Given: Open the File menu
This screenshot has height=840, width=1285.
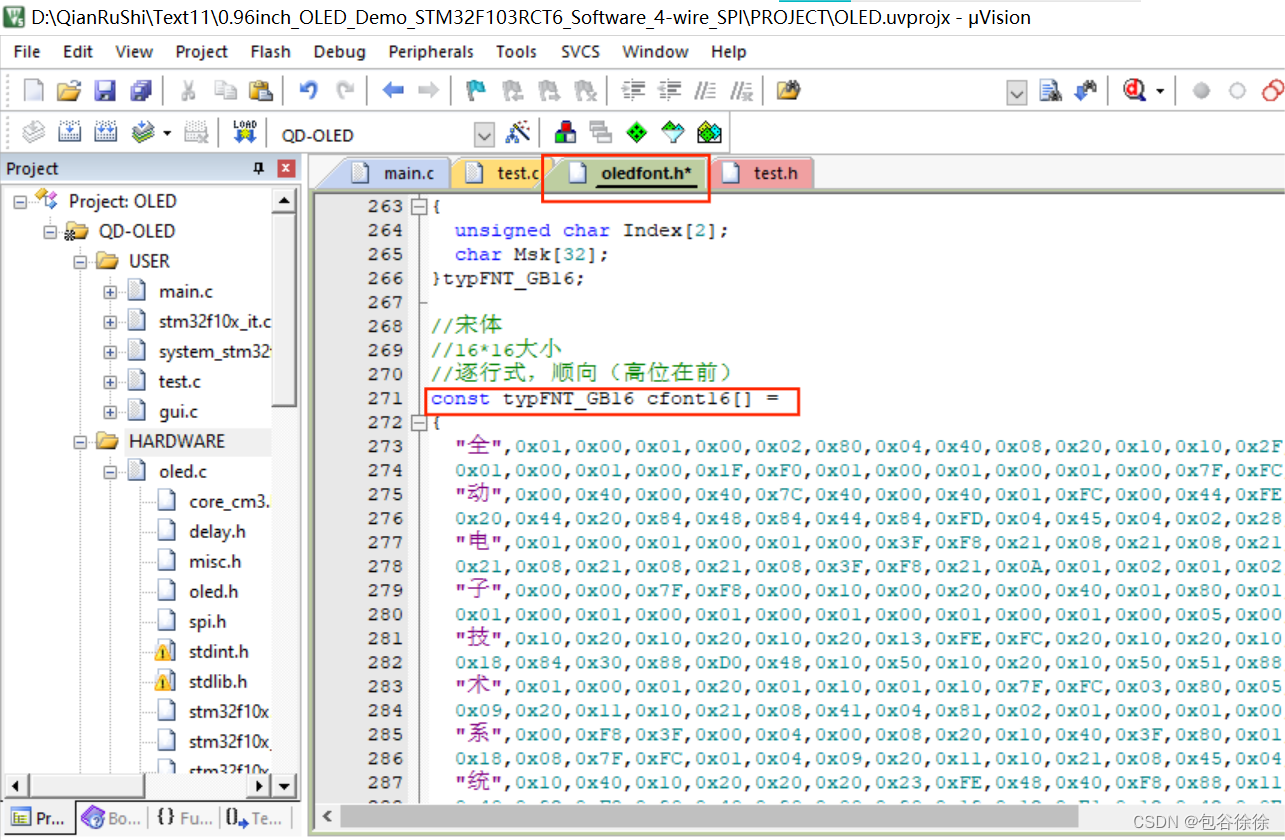Looking at the screenshot, I should tap(27, 52).
